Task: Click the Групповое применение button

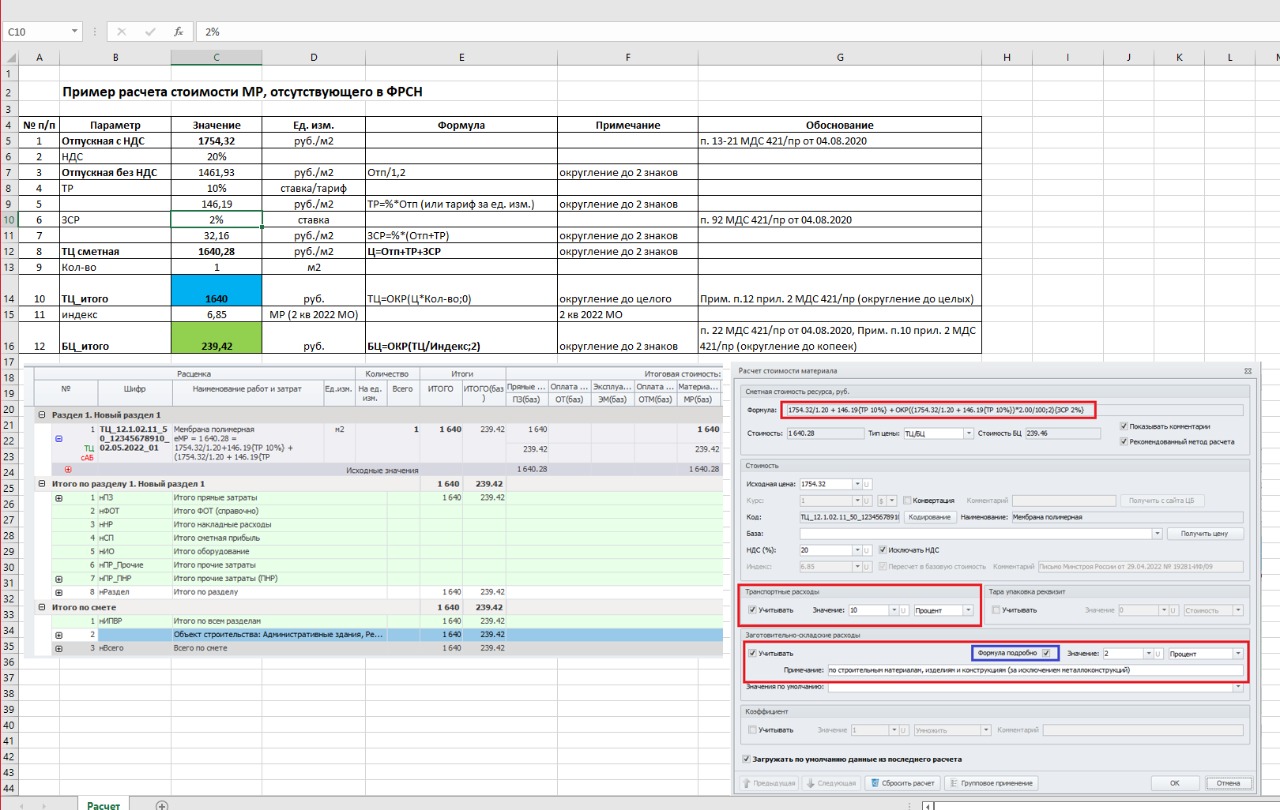Action: click(991, 782)
